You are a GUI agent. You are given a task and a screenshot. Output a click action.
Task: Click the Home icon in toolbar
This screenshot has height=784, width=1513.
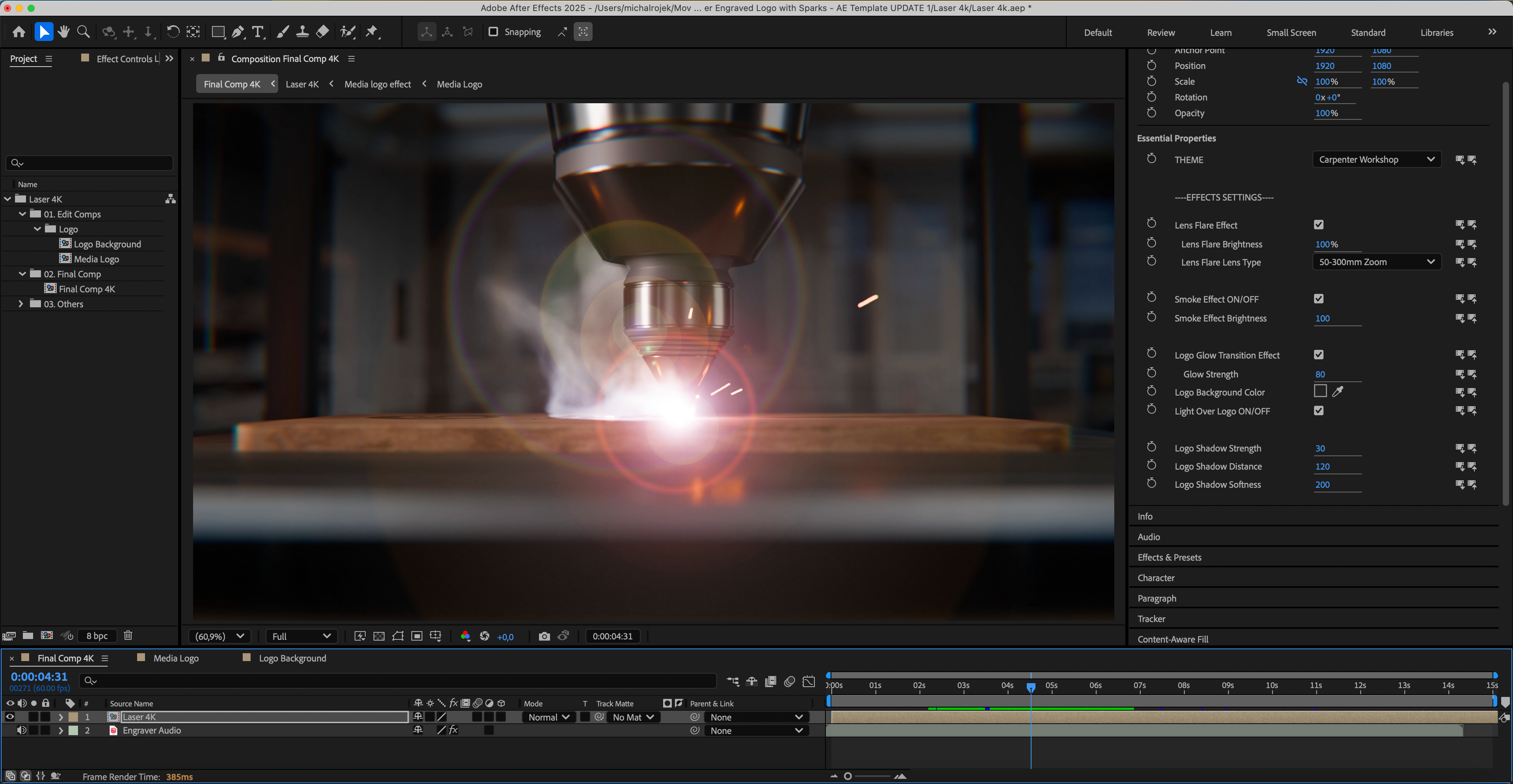[x=19, y=32]
